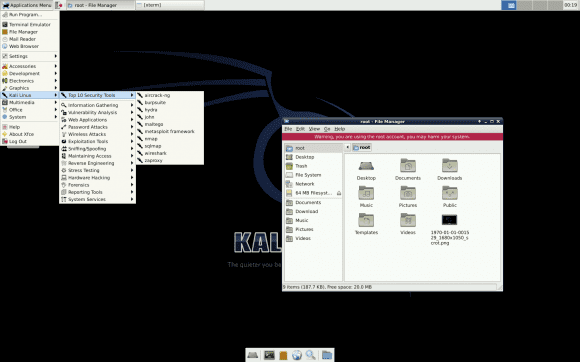This screenshot has height=362, width=580.
Task: Open the Pictures folder icon in file view
Action: 408,193
